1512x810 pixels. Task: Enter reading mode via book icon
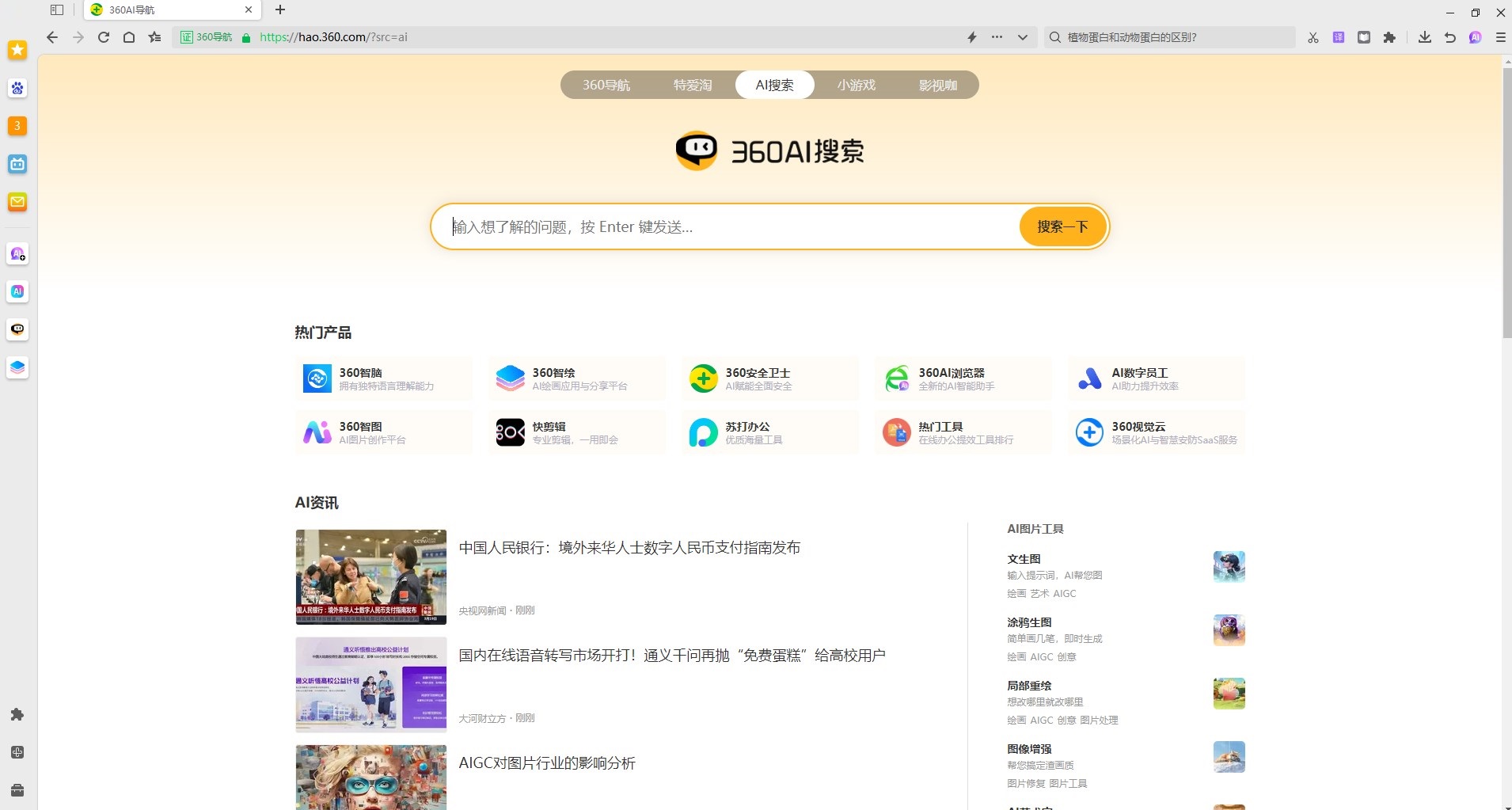coord(1364,37)
